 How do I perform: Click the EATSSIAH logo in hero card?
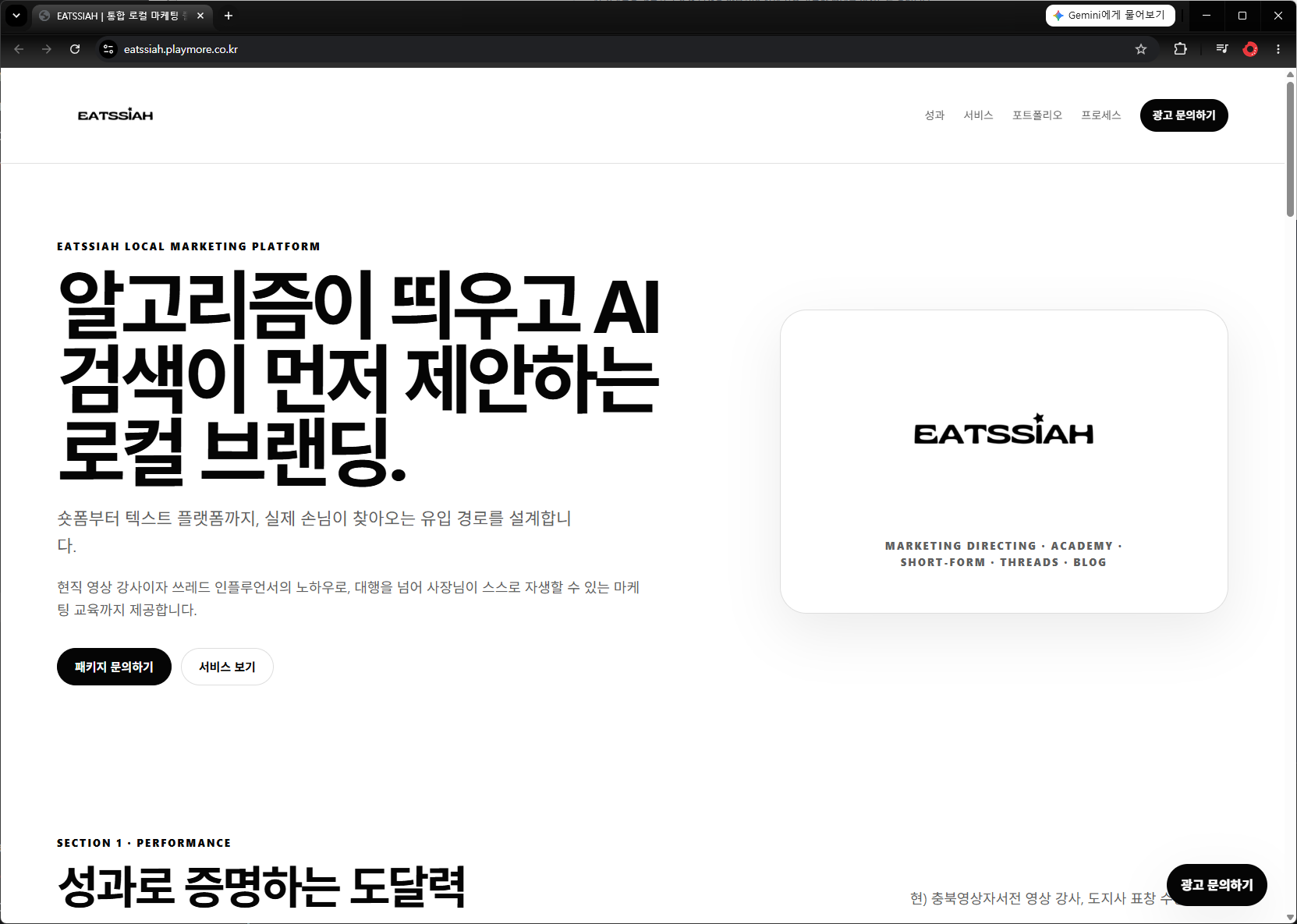pos(1004,430)
